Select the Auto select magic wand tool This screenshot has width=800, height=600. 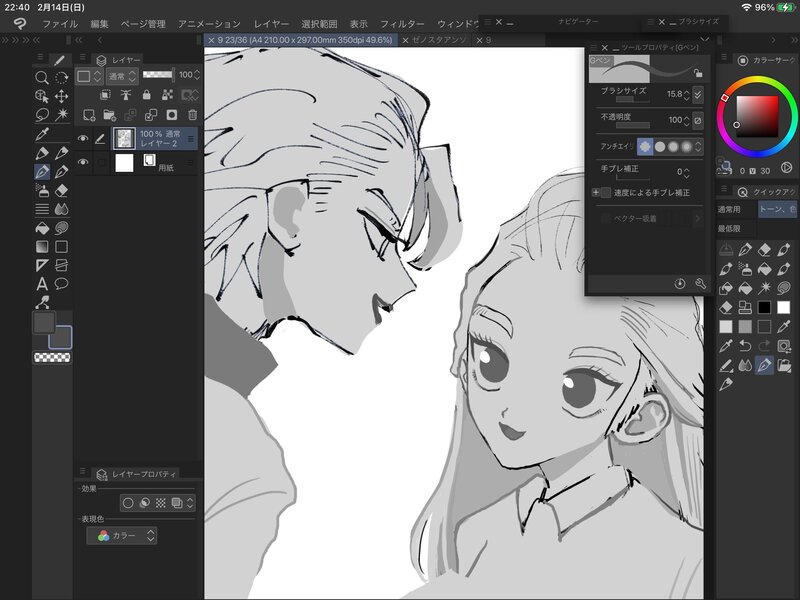[x=62, y=115]
